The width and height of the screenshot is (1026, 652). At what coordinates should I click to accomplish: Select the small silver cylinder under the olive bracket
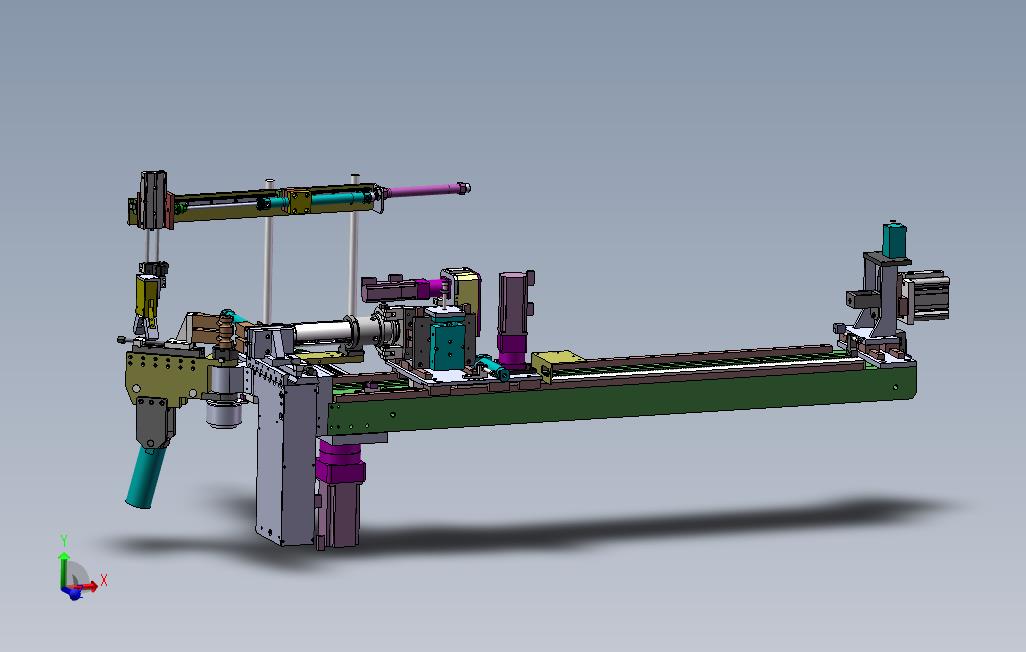click(x=224, y=413)
